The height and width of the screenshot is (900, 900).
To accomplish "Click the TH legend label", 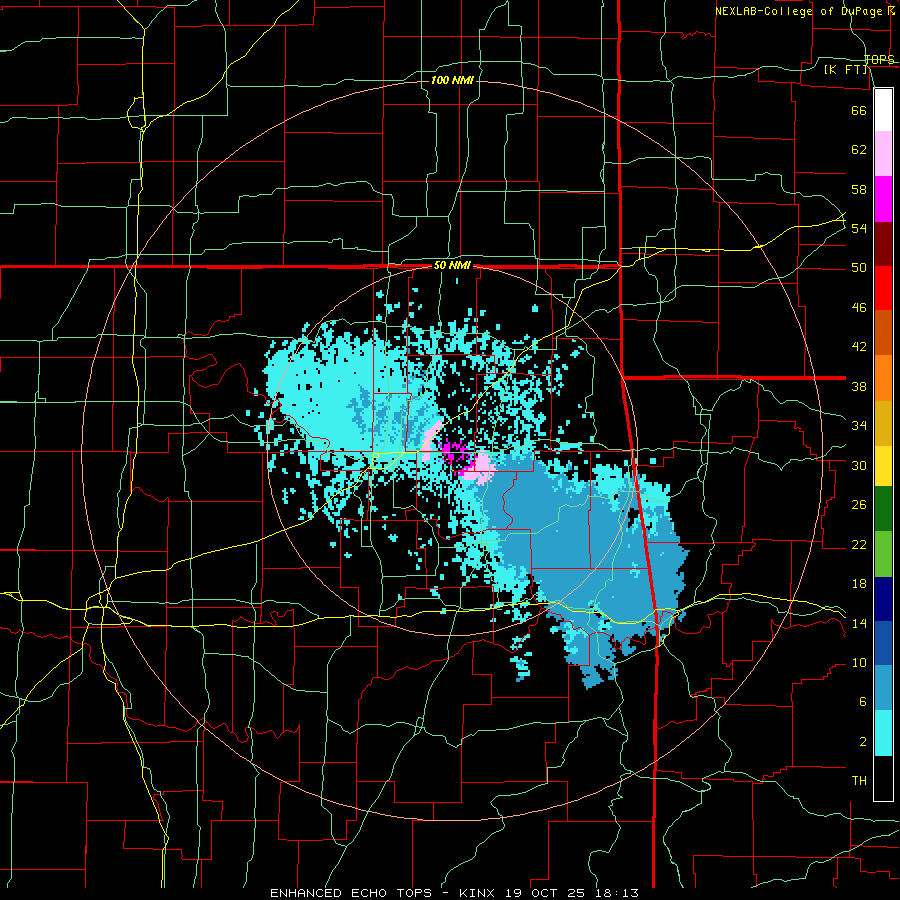I will [859, 781].
